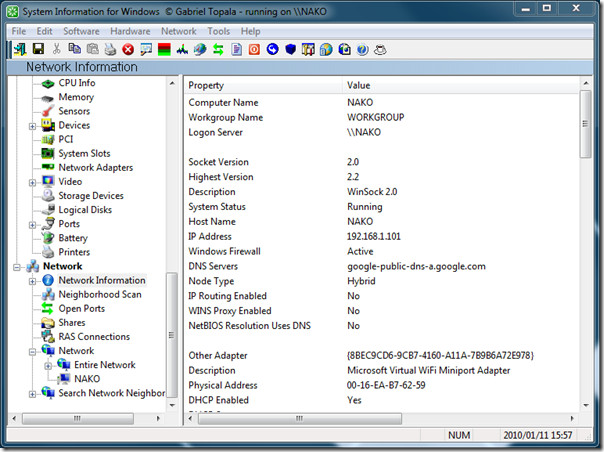The width and height of the screenshot is (604, 452).
Task: Collapse the bold Network root node
Action: pyautogui.click(x=17, y=267)
